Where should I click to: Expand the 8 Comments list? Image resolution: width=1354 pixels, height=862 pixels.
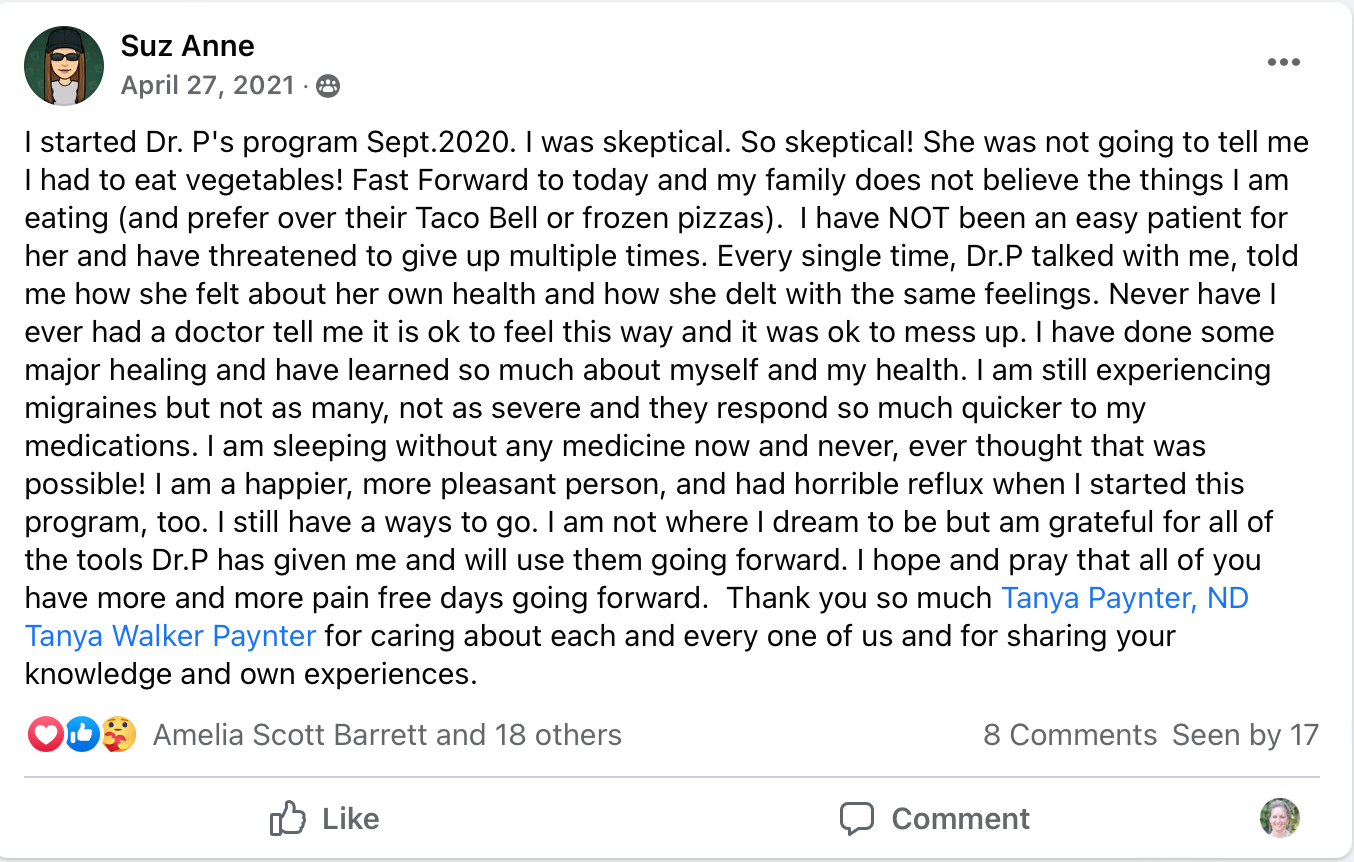pos(1069,735)
